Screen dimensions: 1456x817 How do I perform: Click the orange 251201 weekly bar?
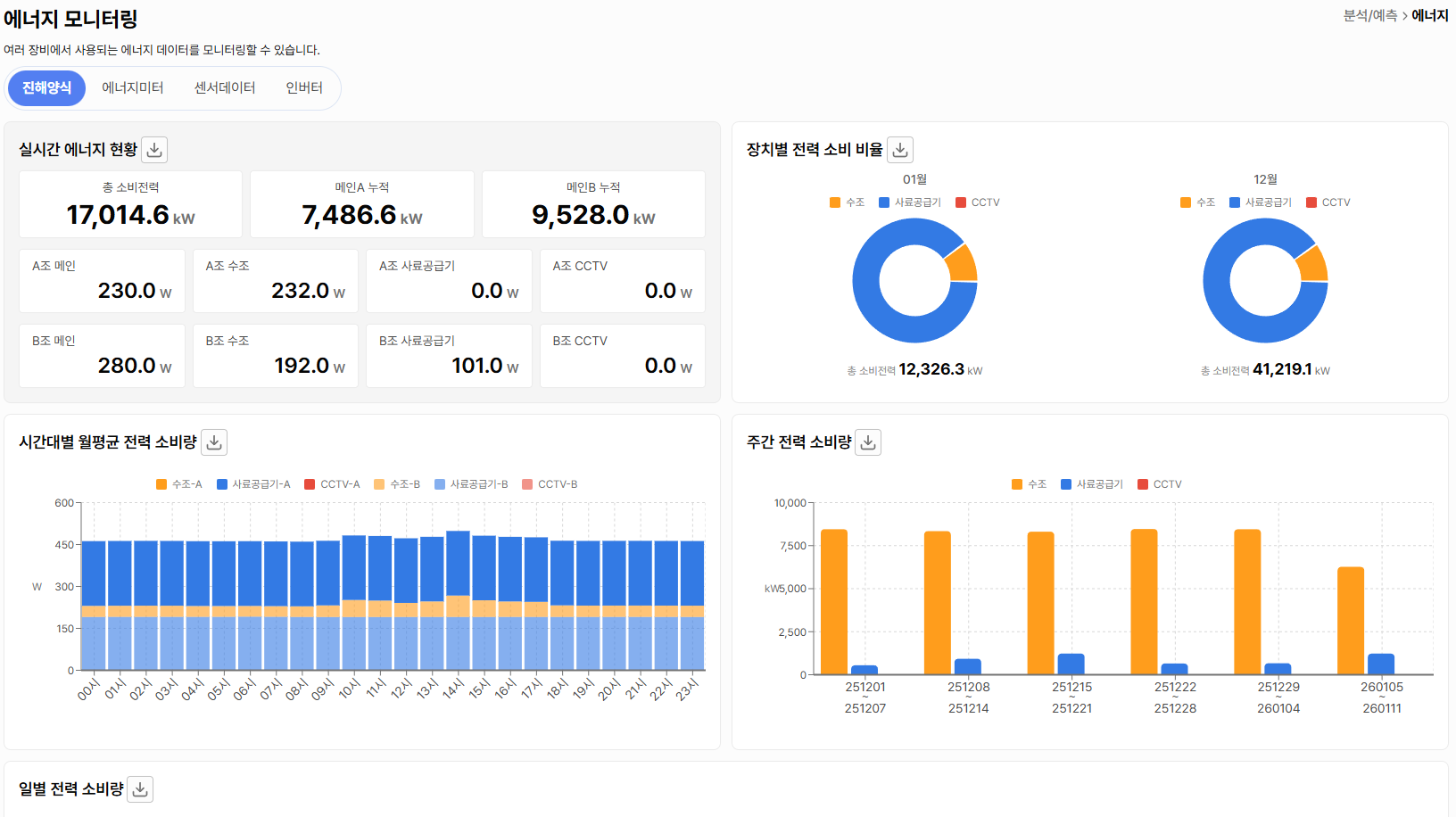(834, 602)
